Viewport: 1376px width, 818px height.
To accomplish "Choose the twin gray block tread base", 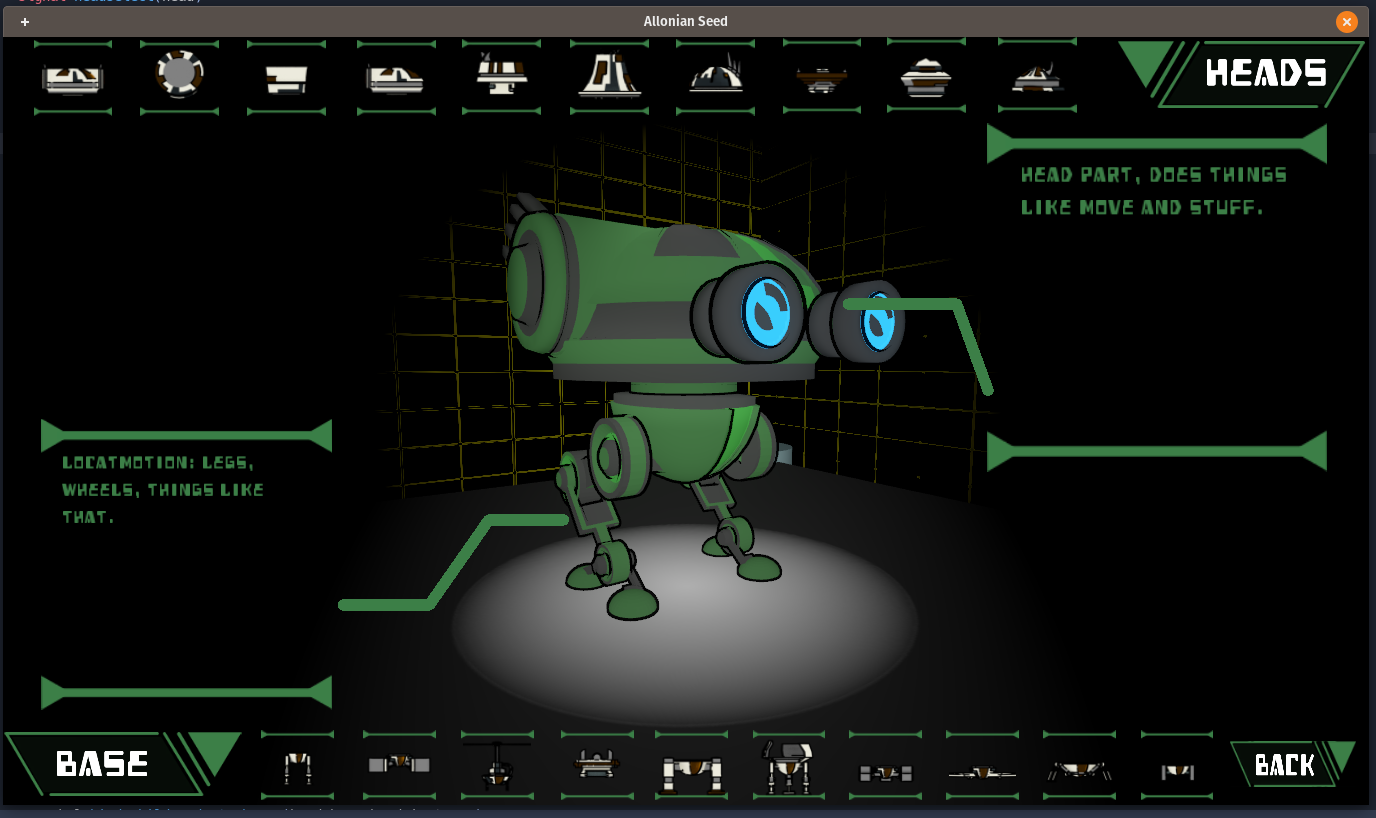I will 399,765.
